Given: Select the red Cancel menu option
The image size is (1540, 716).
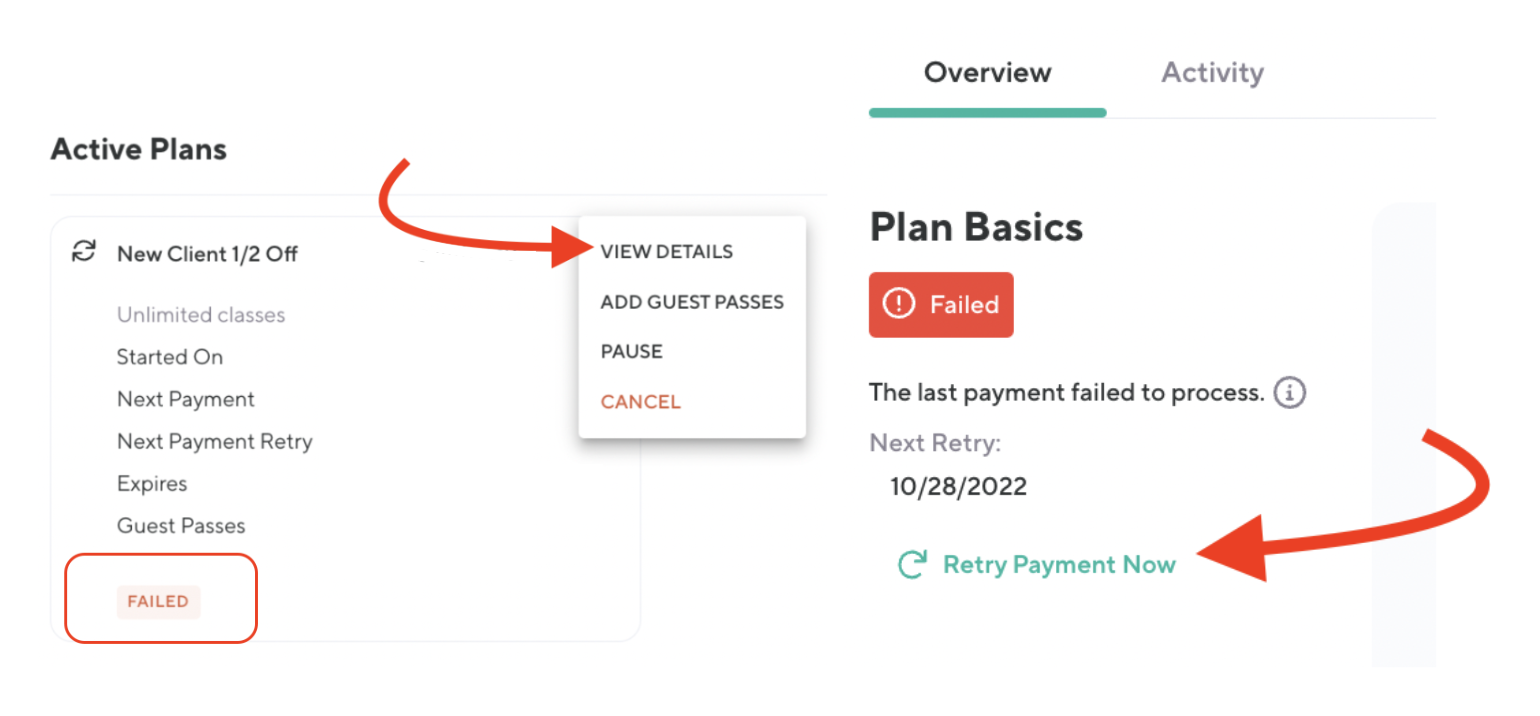Looking at the screenshot, I should (x=640, y=402).
